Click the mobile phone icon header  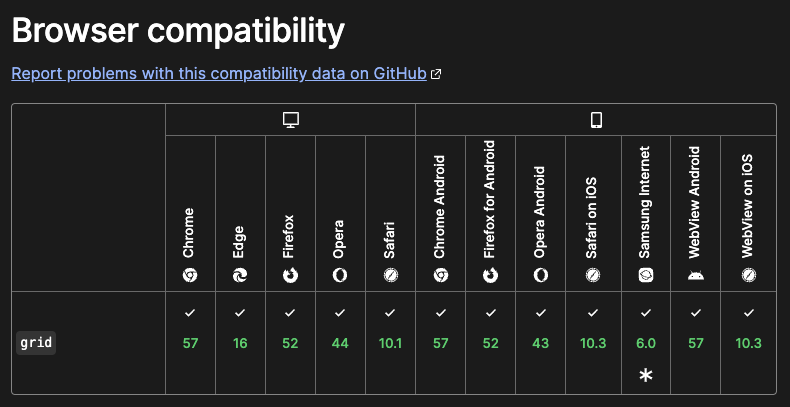coord(596,120)
